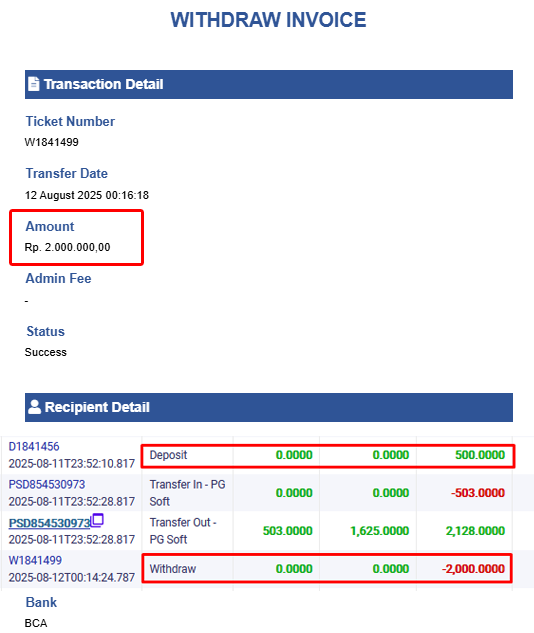
Task: Open PSD854530973 in the Transfer In row
Action: coord(47,484)
